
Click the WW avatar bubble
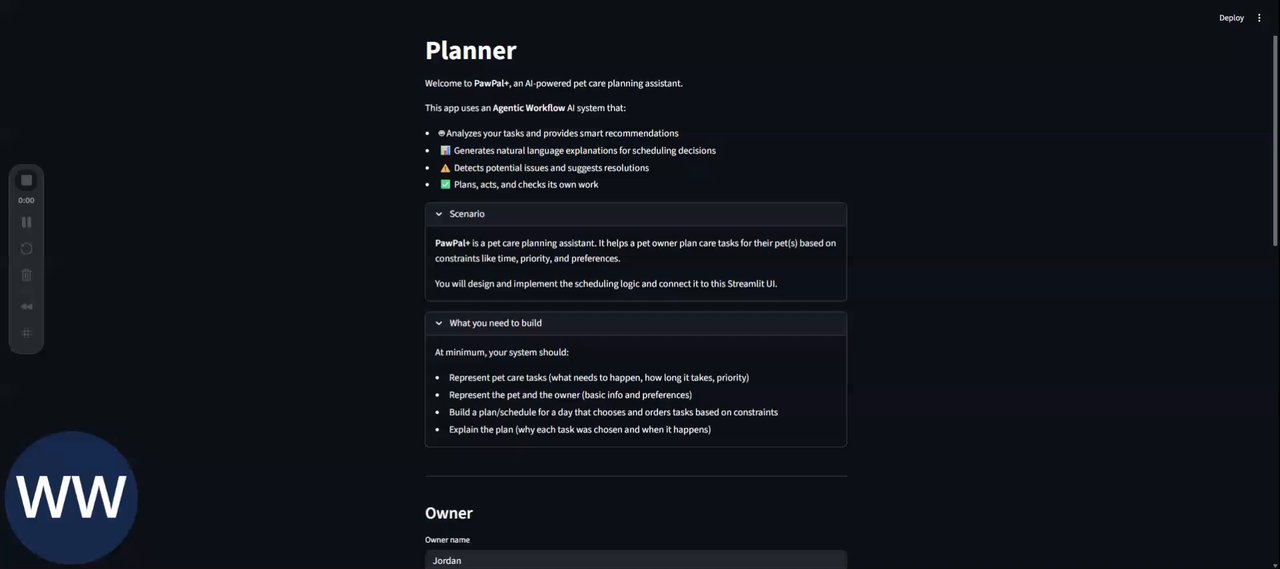(71, 497)
